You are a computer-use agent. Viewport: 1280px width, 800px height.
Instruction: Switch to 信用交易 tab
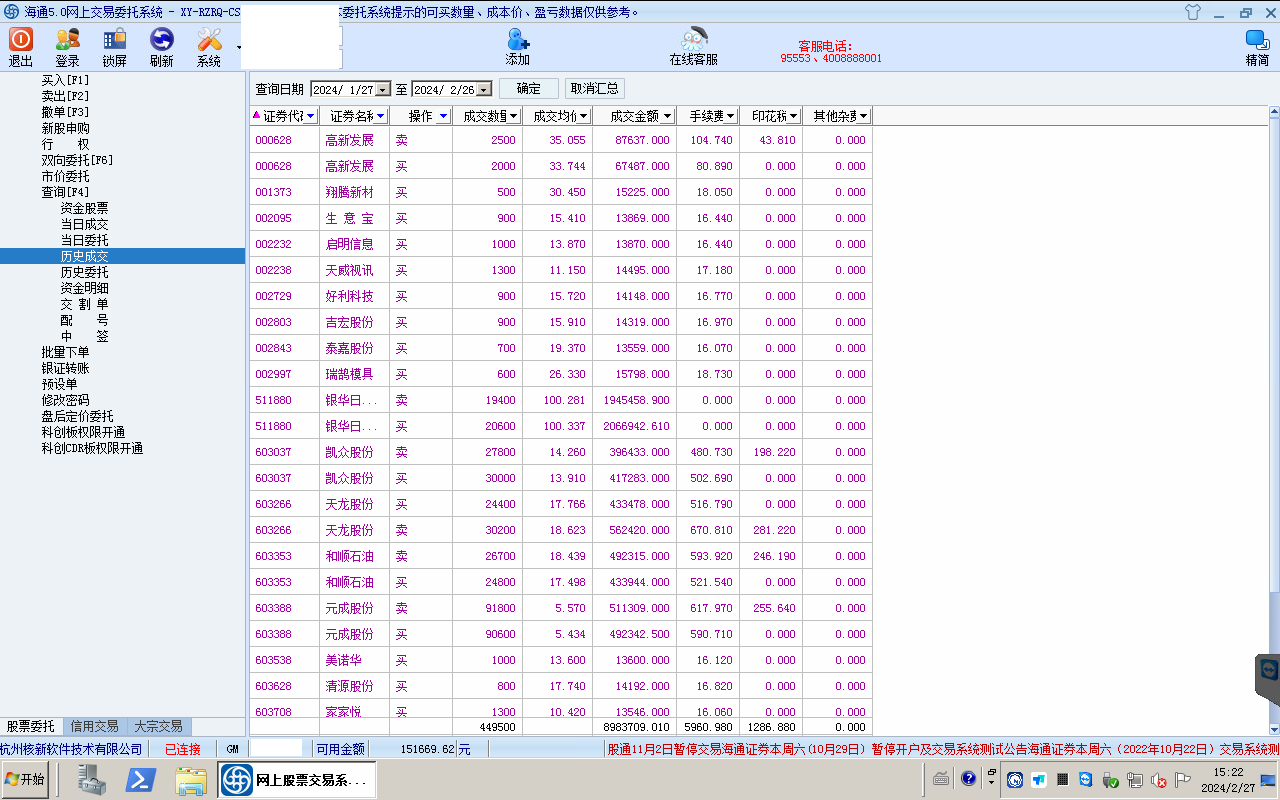coord(94,727)
